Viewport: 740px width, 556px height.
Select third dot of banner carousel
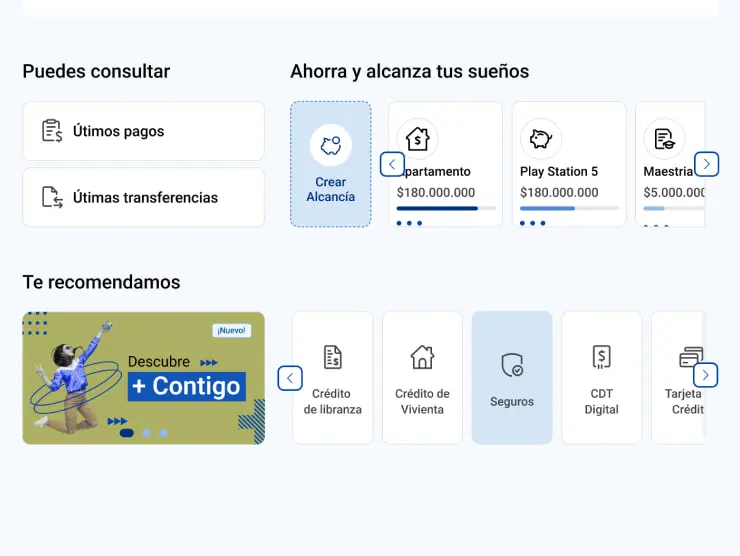[x=164, y=433]
